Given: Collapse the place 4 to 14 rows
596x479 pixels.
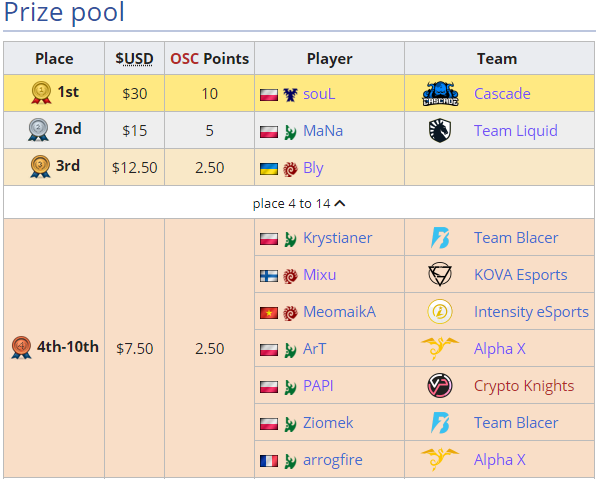Looking at the screenshot, I should 299,204.
